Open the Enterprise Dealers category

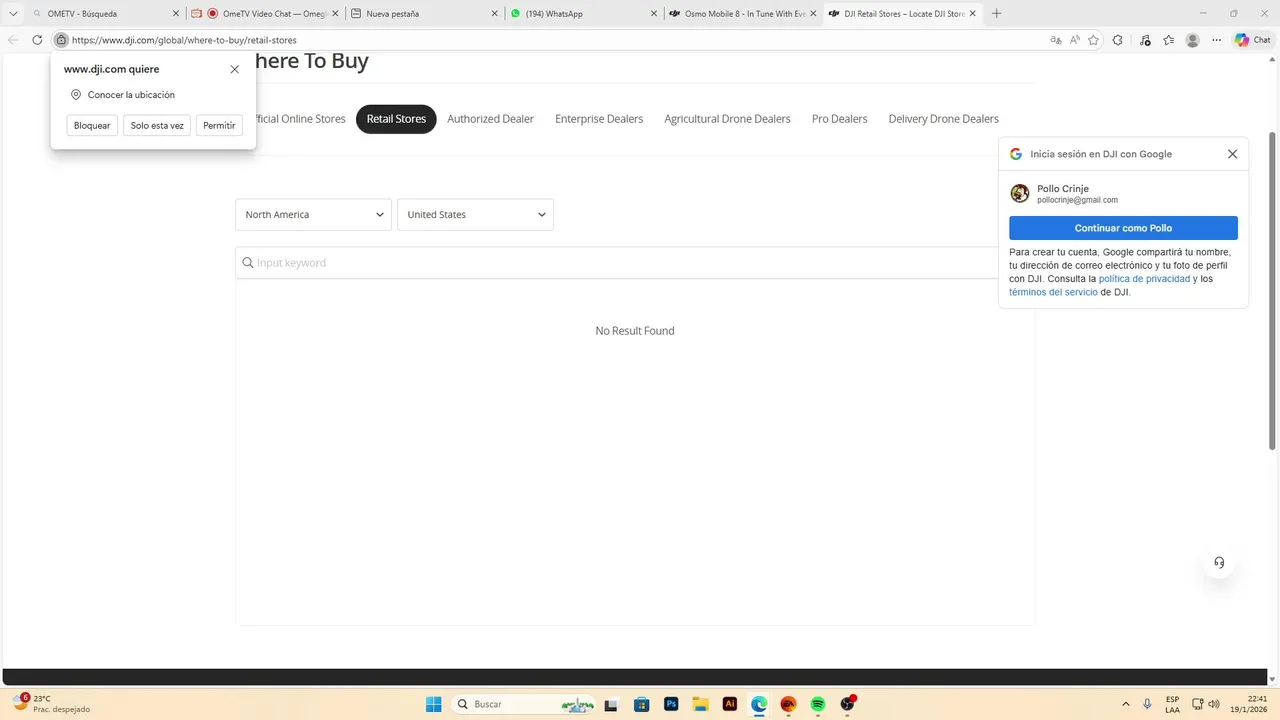tap(599, 119)
